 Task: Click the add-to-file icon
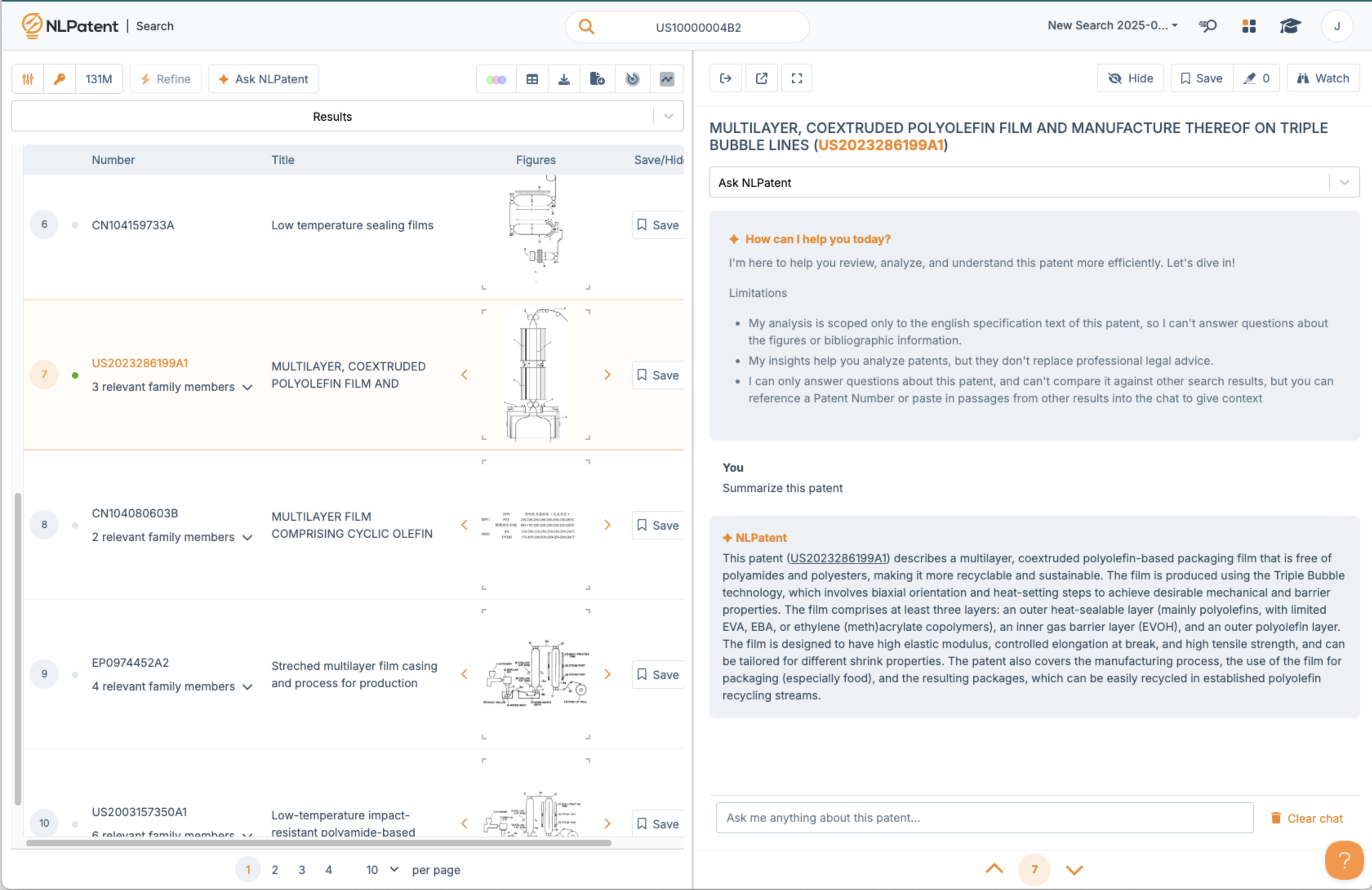tap(597, 79)
